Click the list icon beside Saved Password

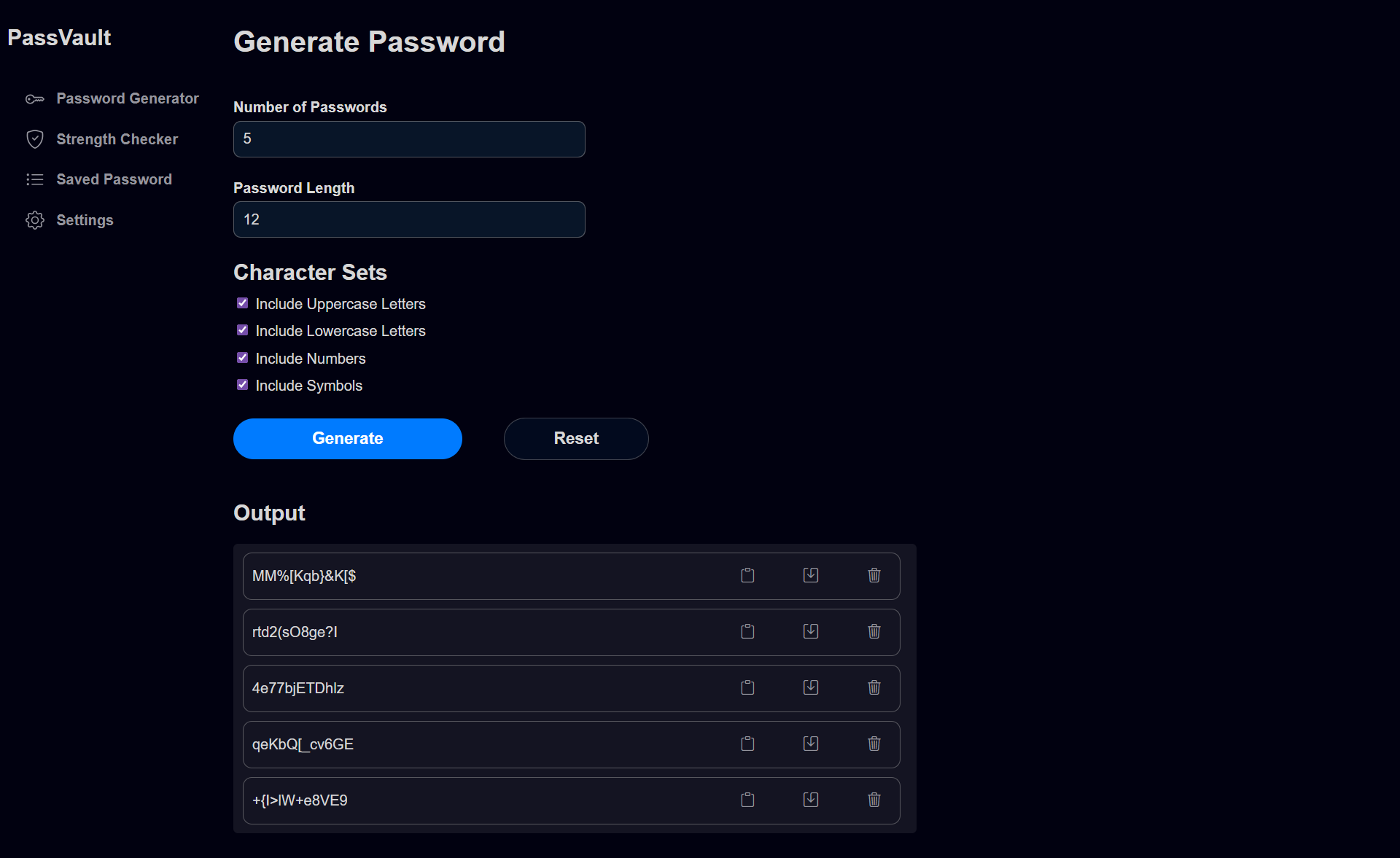[34, 179]
